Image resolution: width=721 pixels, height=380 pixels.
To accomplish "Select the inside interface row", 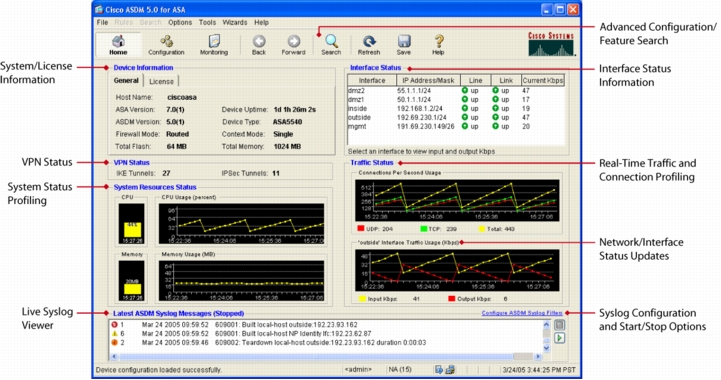I will pyautogui.click(x=455, y=109).
